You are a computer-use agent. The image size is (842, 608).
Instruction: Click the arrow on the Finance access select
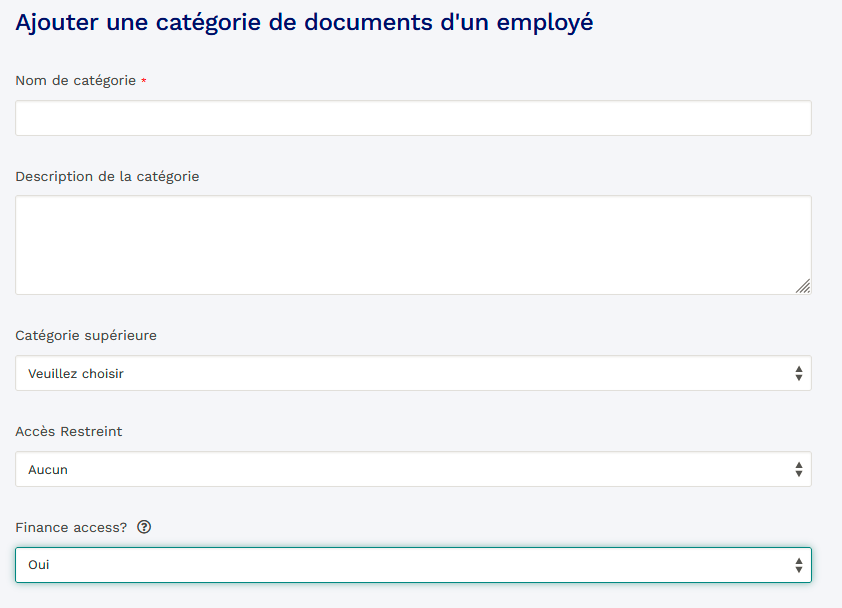(x=798, y=565)
